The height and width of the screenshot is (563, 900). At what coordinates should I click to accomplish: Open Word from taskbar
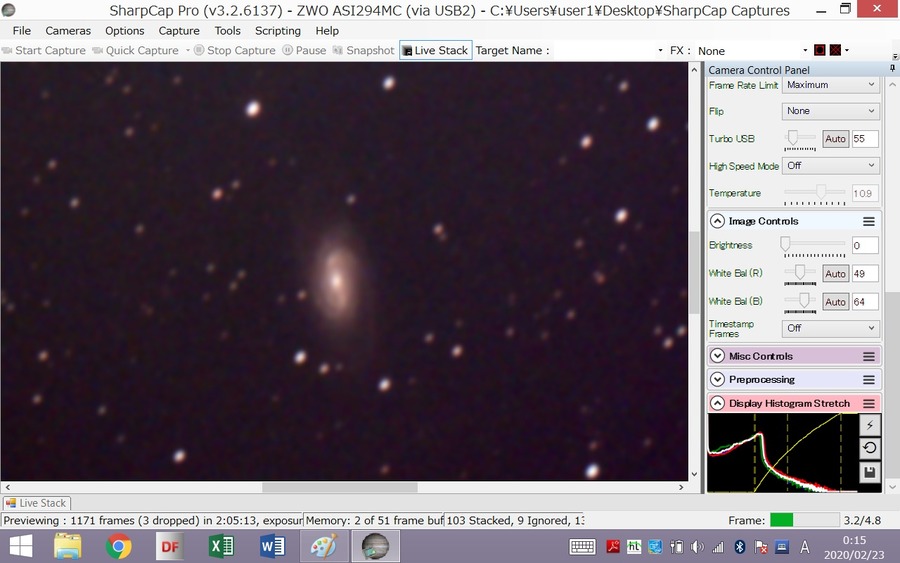point(272,546)
